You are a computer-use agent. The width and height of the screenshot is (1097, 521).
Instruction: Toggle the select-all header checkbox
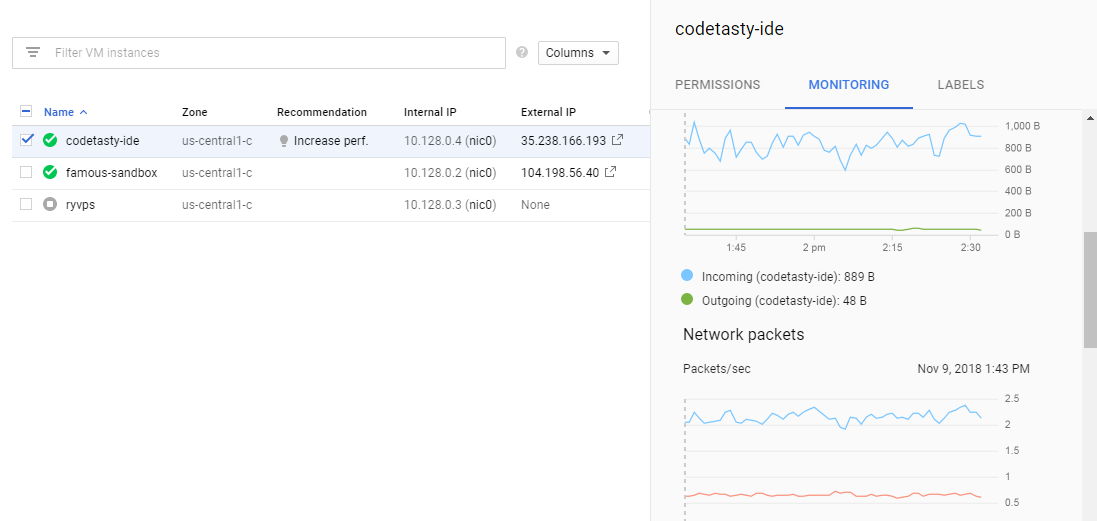(27, 111)
